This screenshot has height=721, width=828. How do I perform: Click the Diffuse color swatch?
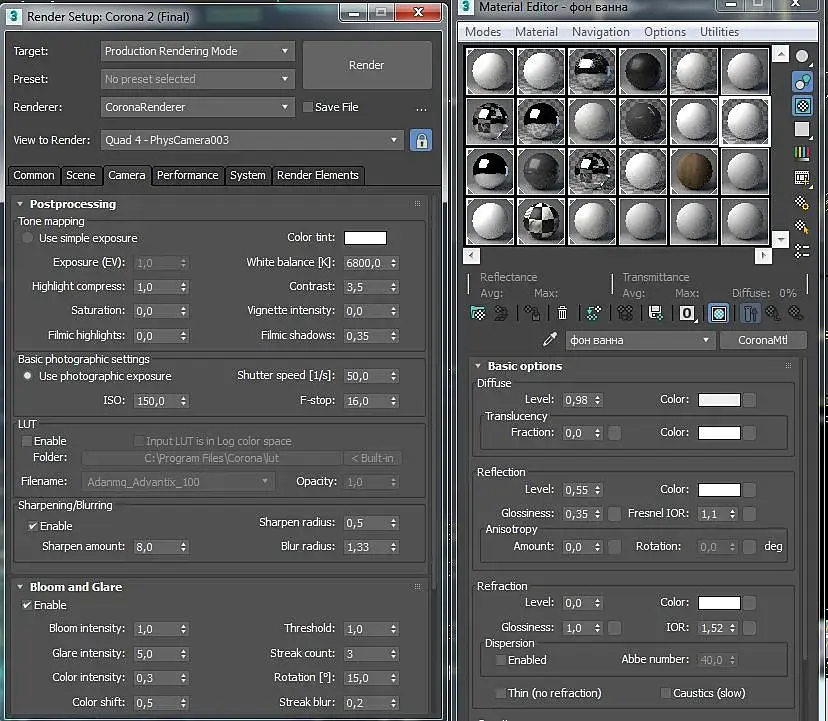(x=718, y=400)
